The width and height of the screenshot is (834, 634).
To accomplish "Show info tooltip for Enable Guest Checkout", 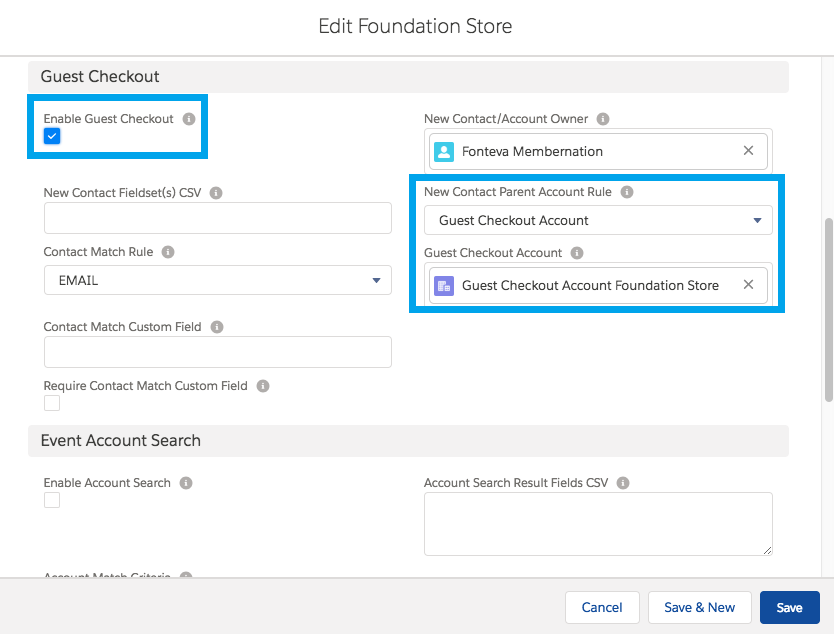I will tap(189, 119).
